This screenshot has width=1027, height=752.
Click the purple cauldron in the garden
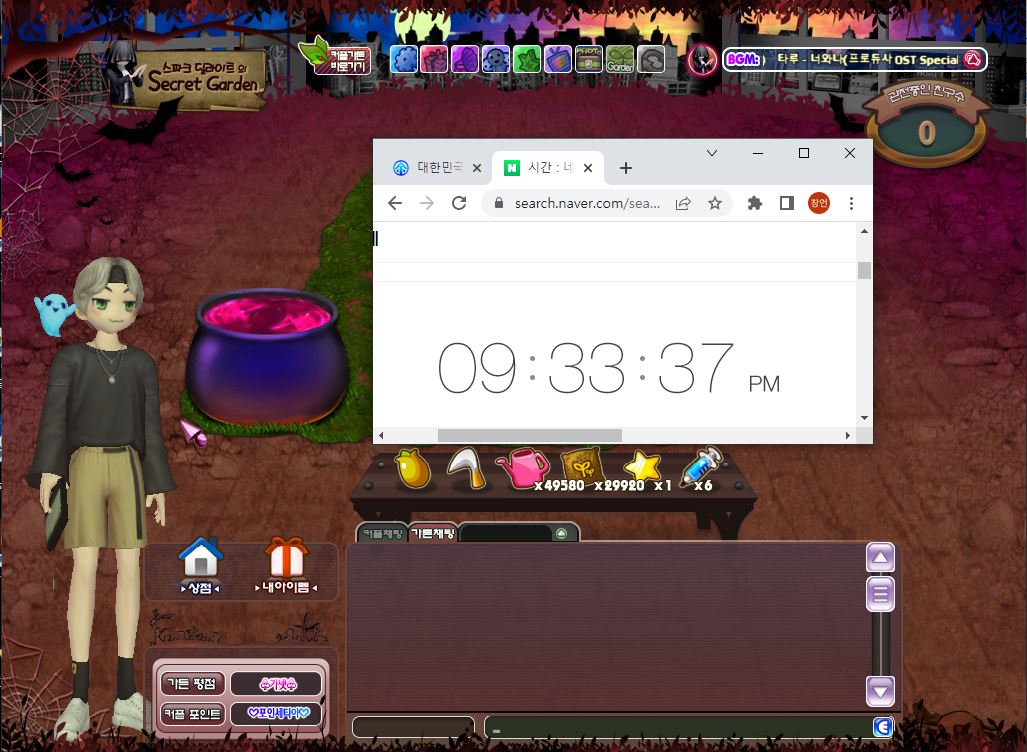[x=266, y=357]
